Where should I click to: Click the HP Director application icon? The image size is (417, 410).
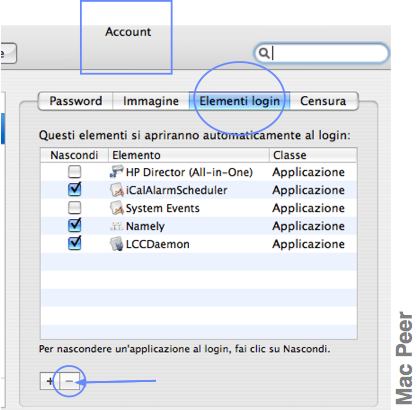pyautogui.click(x=117, y=172)
